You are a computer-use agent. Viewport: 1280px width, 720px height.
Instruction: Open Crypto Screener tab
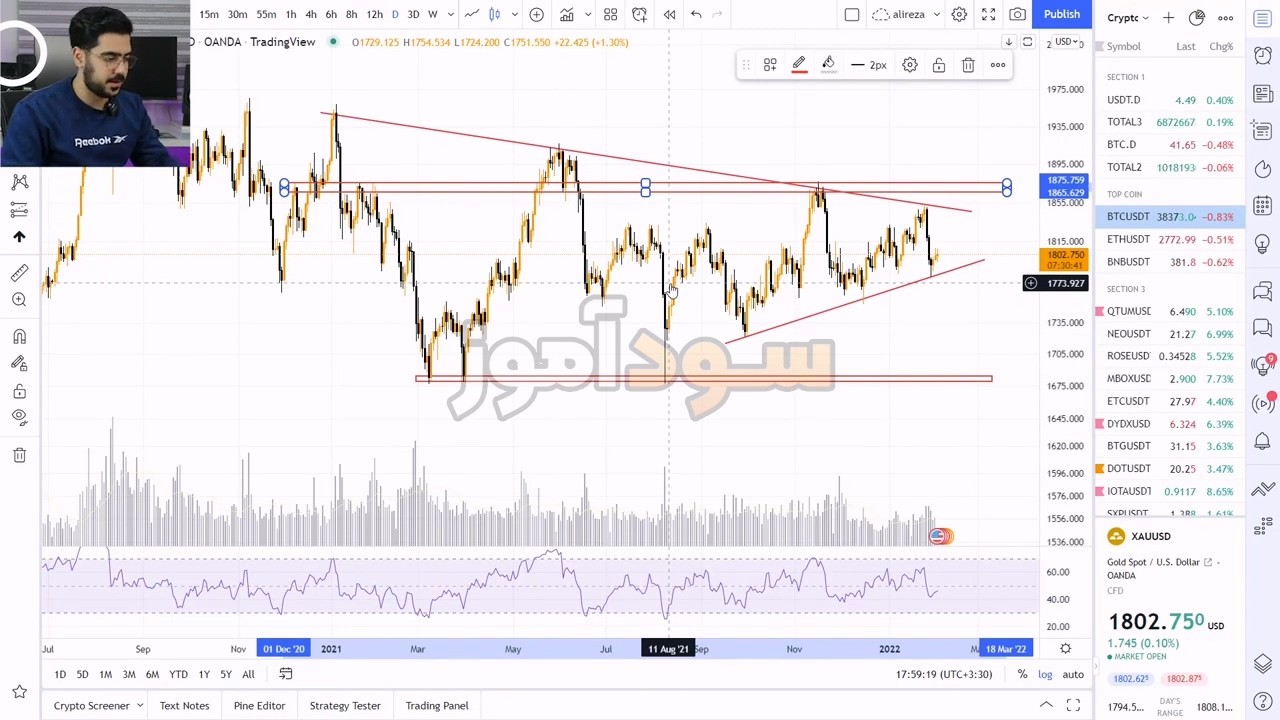[91, 706]
